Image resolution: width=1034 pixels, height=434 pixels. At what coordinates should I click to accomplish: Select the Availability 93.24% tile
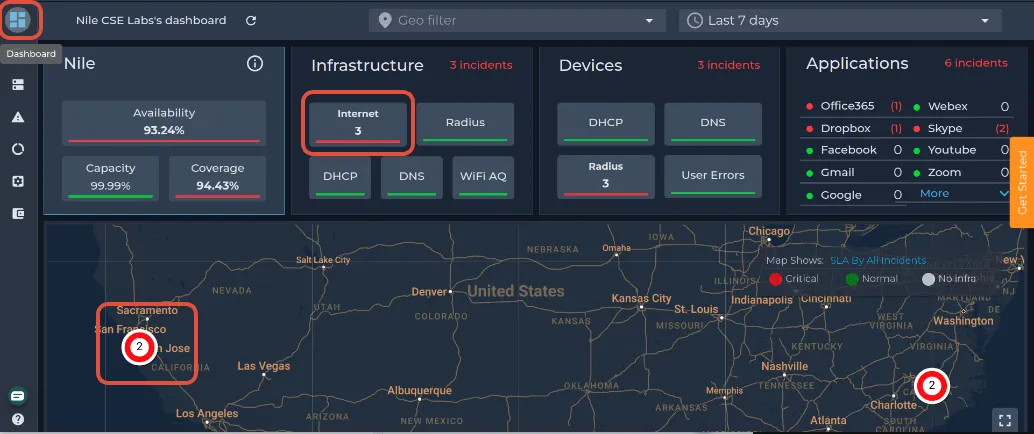coord(164,122)
